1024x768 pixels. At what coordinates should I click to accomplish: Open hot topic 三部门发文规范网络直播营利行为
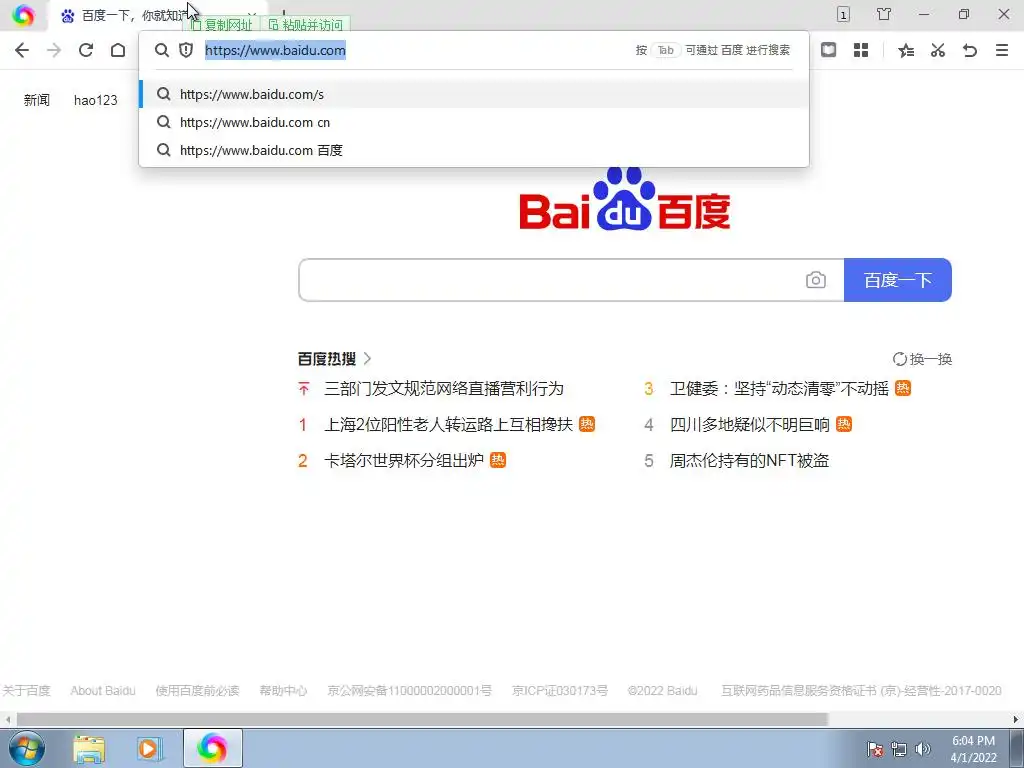[443, 389]
